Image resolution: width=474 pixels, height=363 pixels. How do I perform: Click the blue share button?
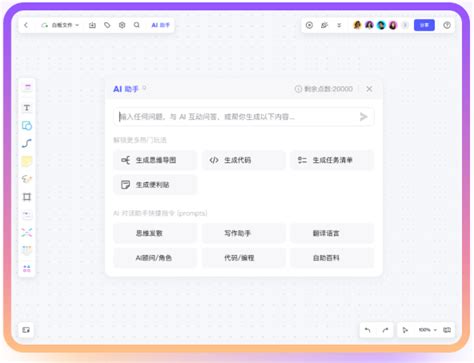tap(424, 25)
